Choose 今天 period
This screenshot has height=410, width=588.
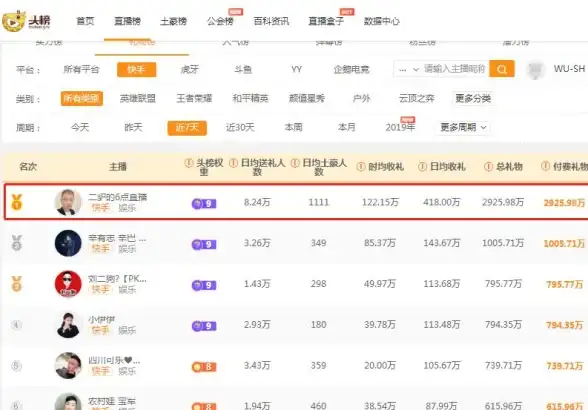click(x=80, y=128)
